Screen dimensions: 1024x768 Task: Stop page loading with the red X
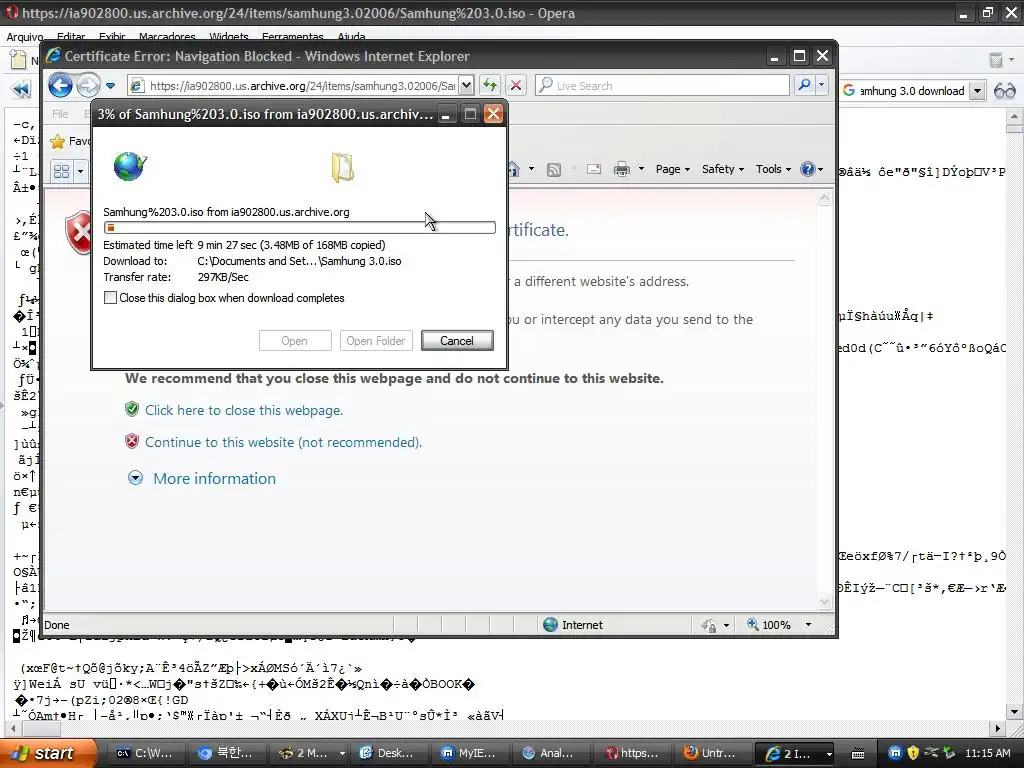(x=516, y=85)
